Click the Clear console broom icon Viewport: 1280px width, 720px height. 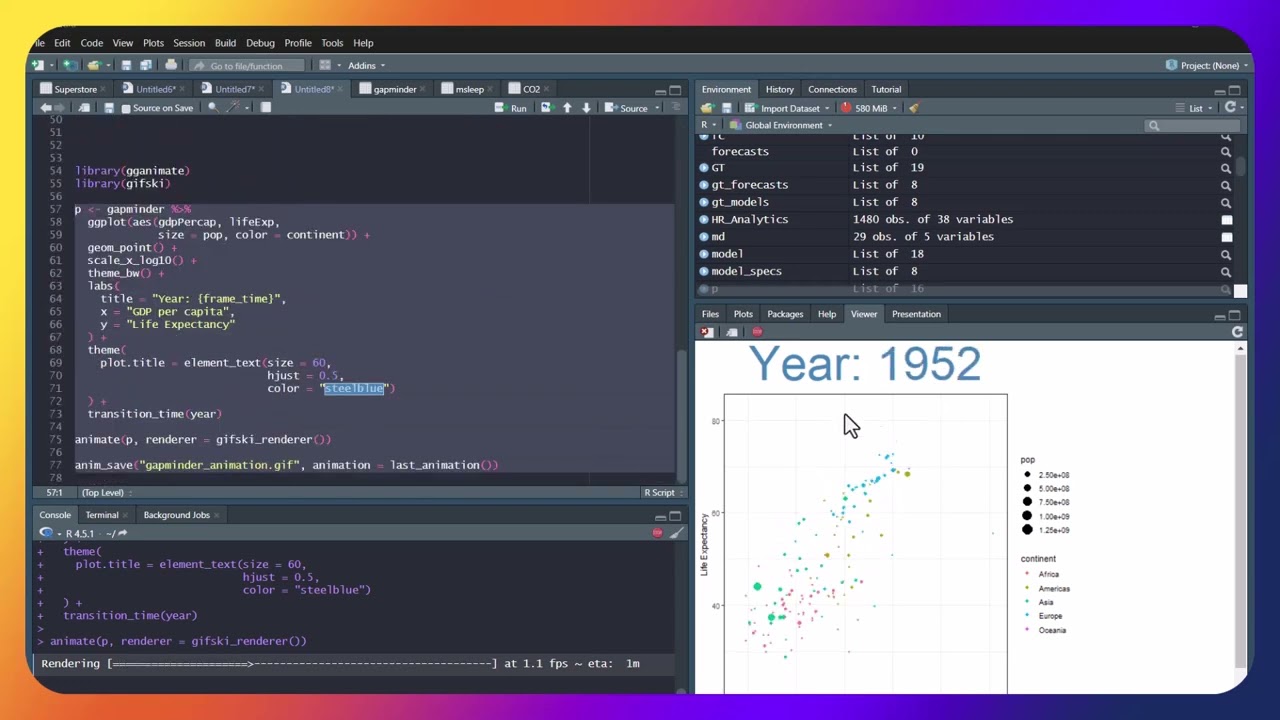tap(677, 533)
